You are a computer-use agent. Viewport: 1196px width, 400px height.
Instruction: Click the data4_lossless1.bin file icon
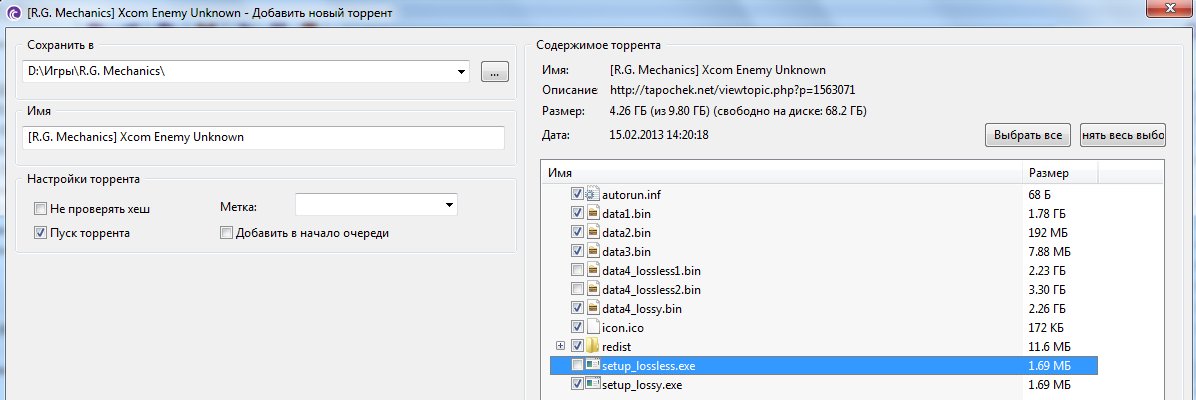point(593,270)
